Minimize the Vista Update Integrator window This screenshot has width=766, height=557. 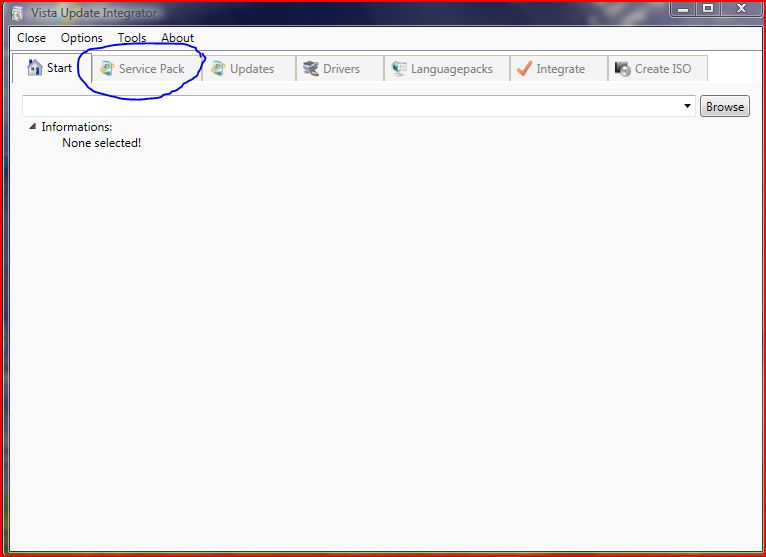[x=683, y=9]
